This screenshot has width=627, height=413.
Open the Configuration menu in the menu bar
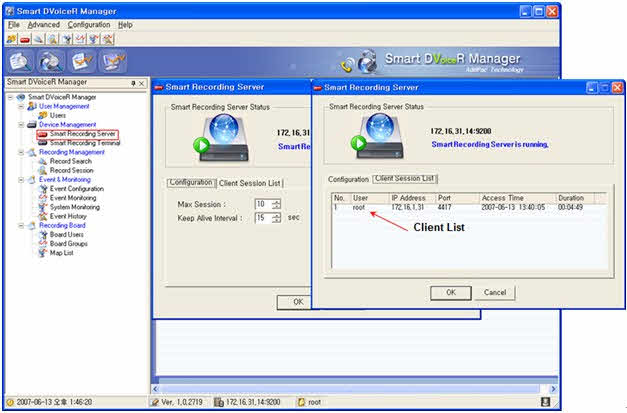click(89, 24)
